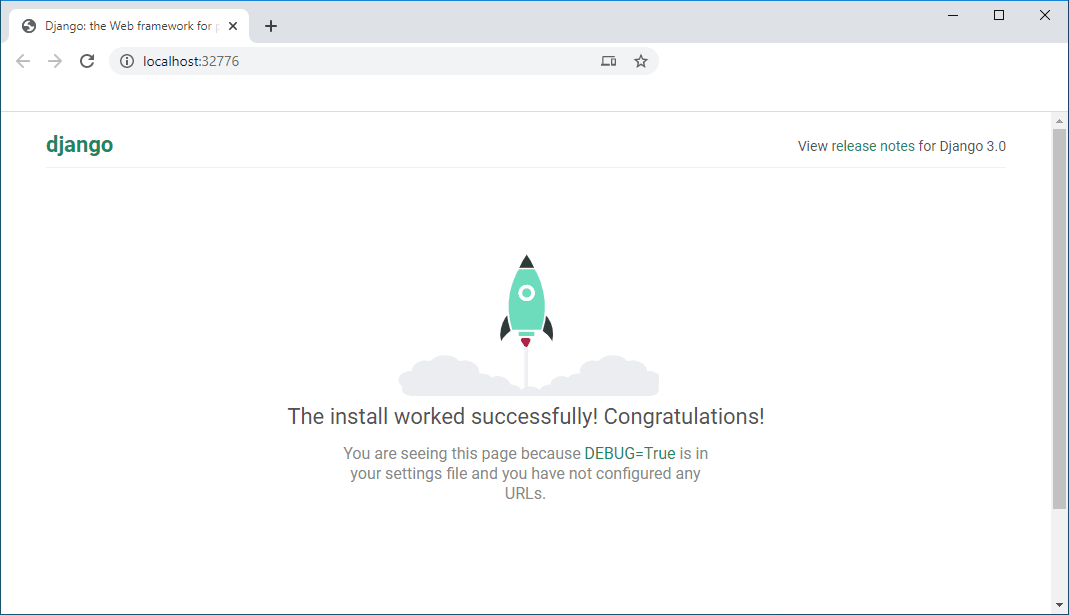Viewport: 1069px width, 615px height.
Task: Click the site information icon in address bar
Action: click(x=126, y=61)
